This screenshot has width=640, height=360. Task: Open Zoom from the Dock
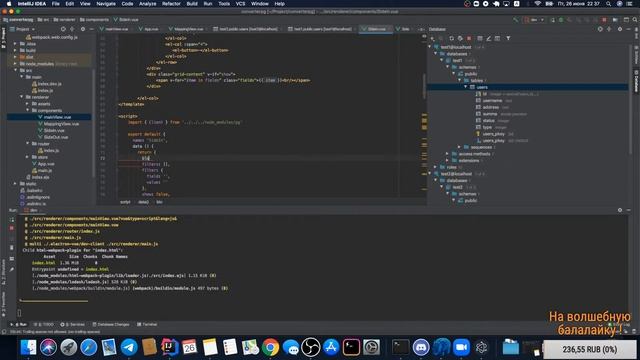[461, 347]
